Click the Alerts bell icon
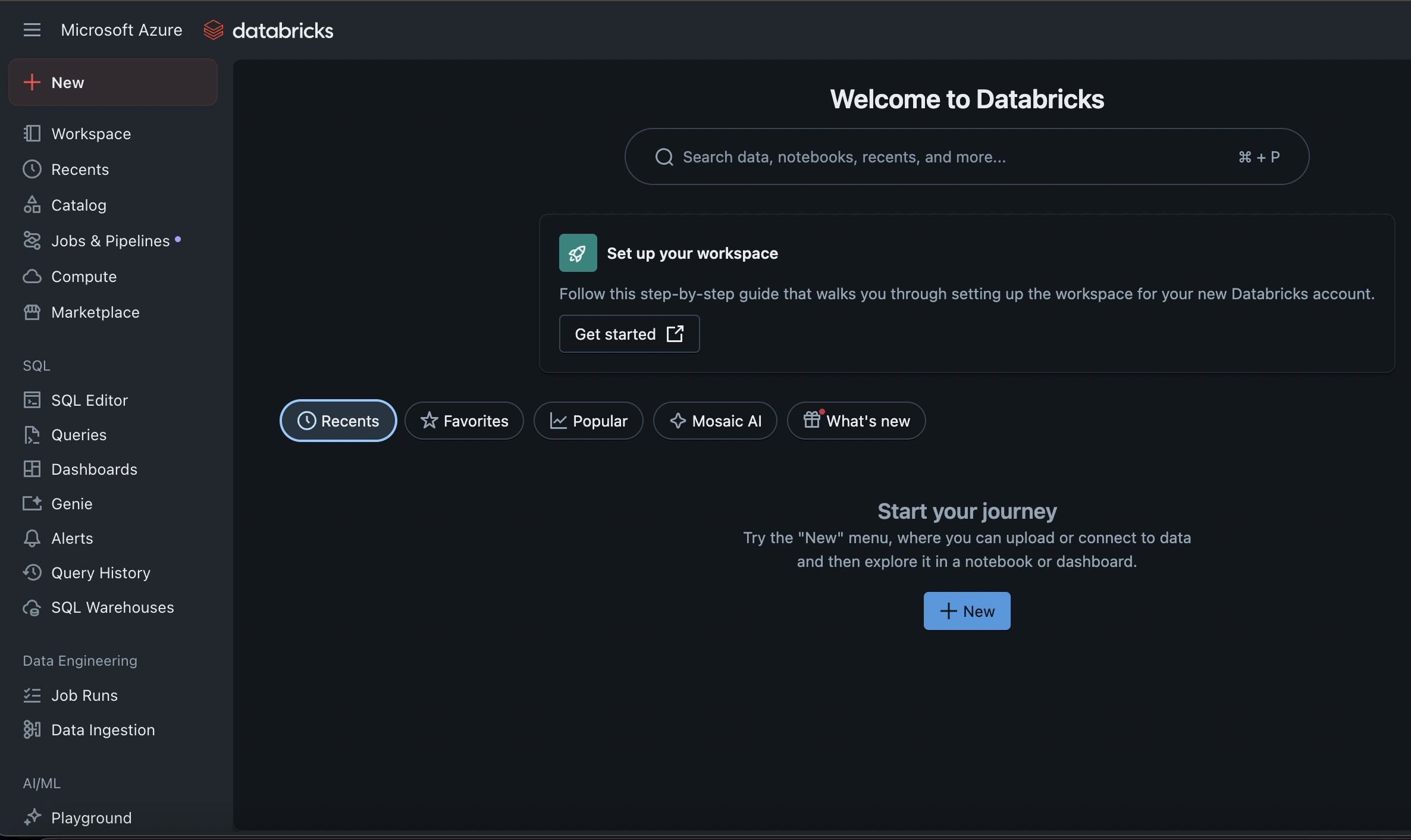The width and height of the screenshot is (1411, 840). tap(32, 538)
